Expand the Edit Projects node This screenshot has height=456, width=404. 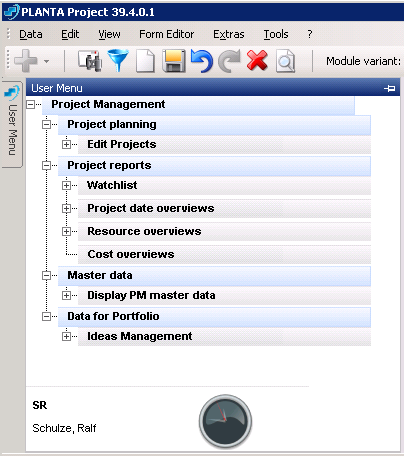(x=66, y=145)
